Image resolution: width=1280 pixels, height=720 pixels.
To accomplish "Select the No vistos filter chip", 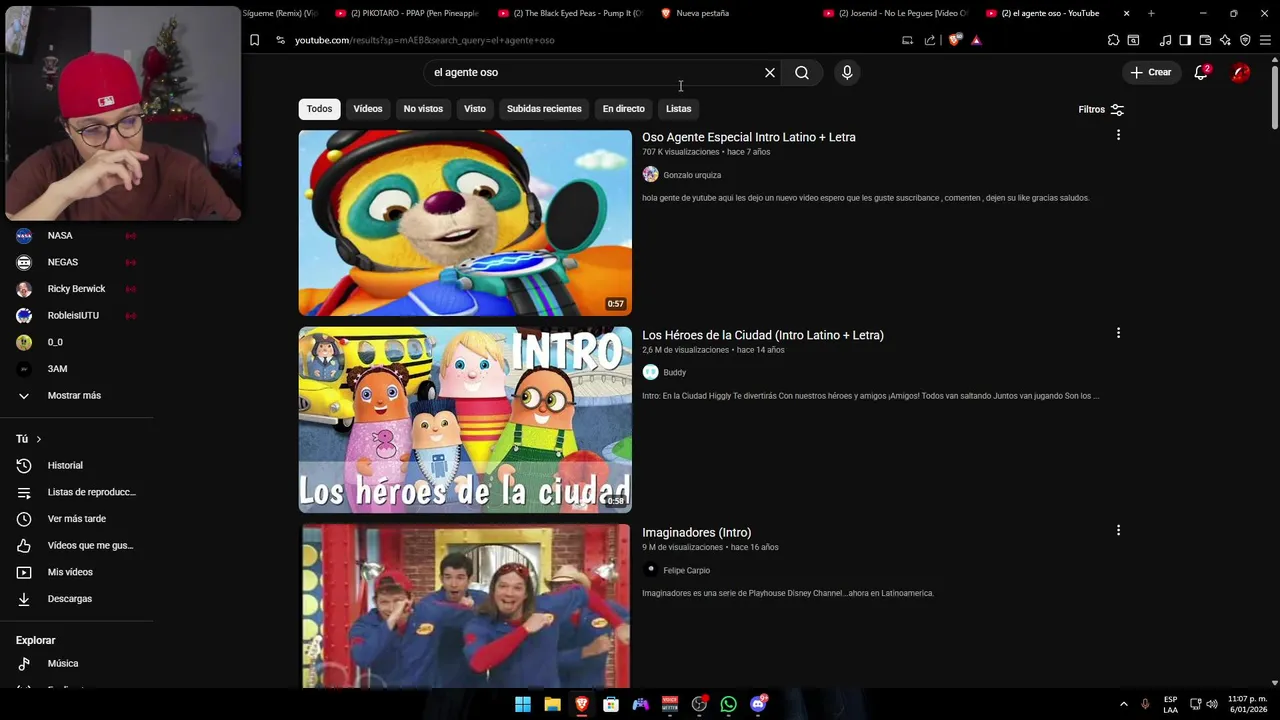I will [423, 109].
